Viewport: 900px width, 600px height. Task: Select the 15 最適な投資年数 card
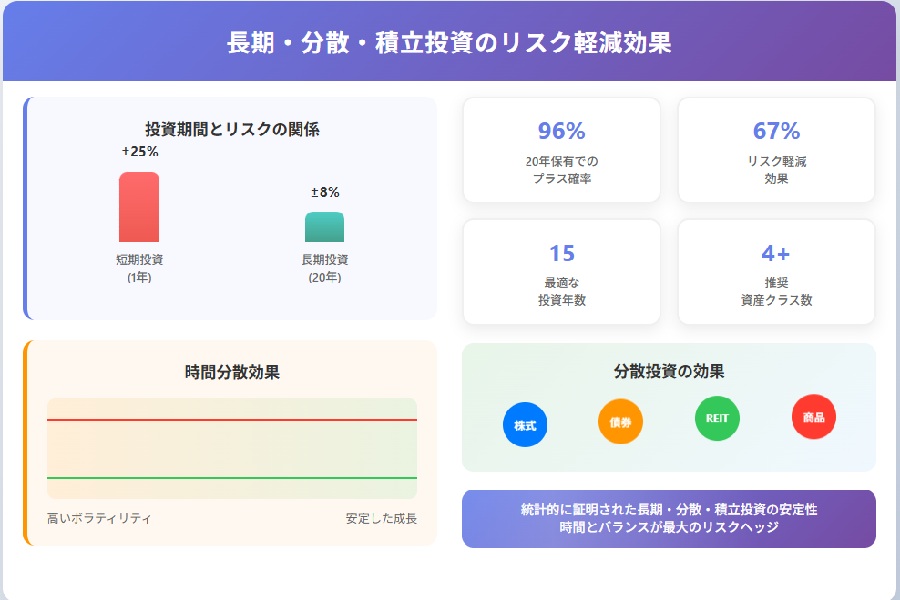click(561, 272)
